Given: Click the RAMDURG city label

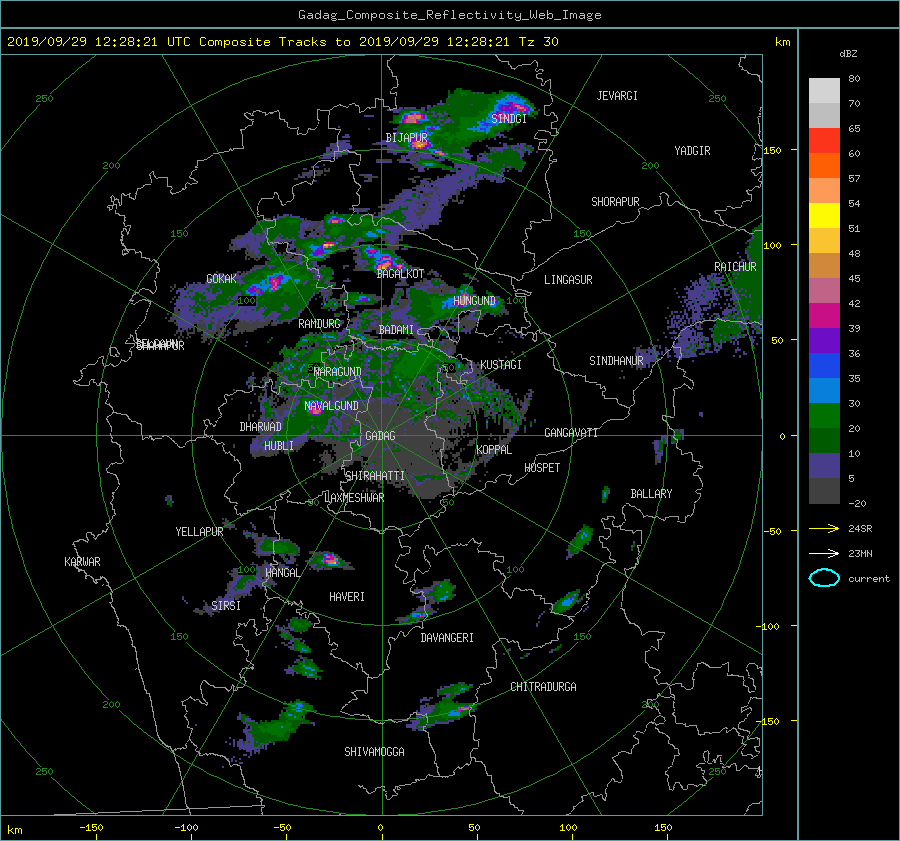Looking at the screenshot, I should tap(319, 324).
